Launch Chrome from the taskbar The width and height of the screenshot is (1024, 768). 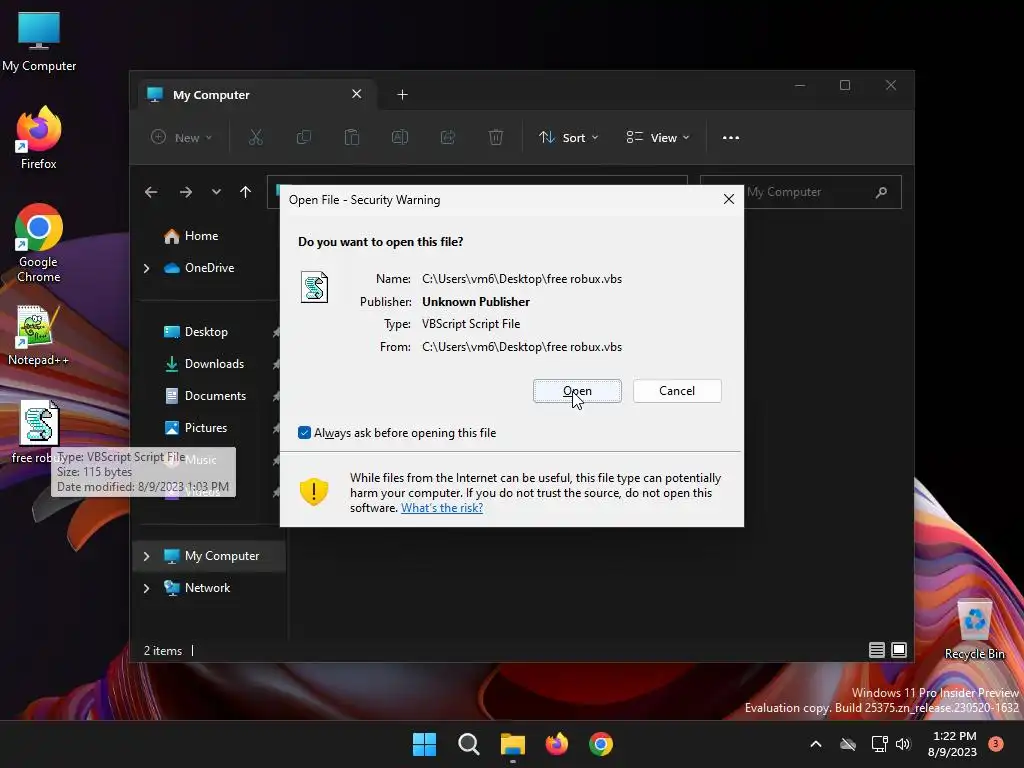tap(601, 744)
